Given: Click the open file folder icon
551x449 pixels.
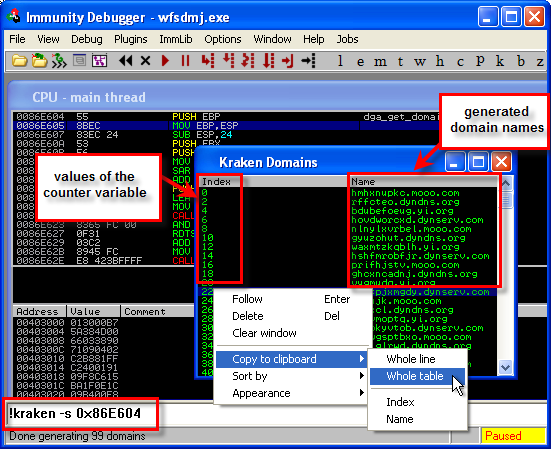Looking at the screenshot, I should (x=19, y=61).
